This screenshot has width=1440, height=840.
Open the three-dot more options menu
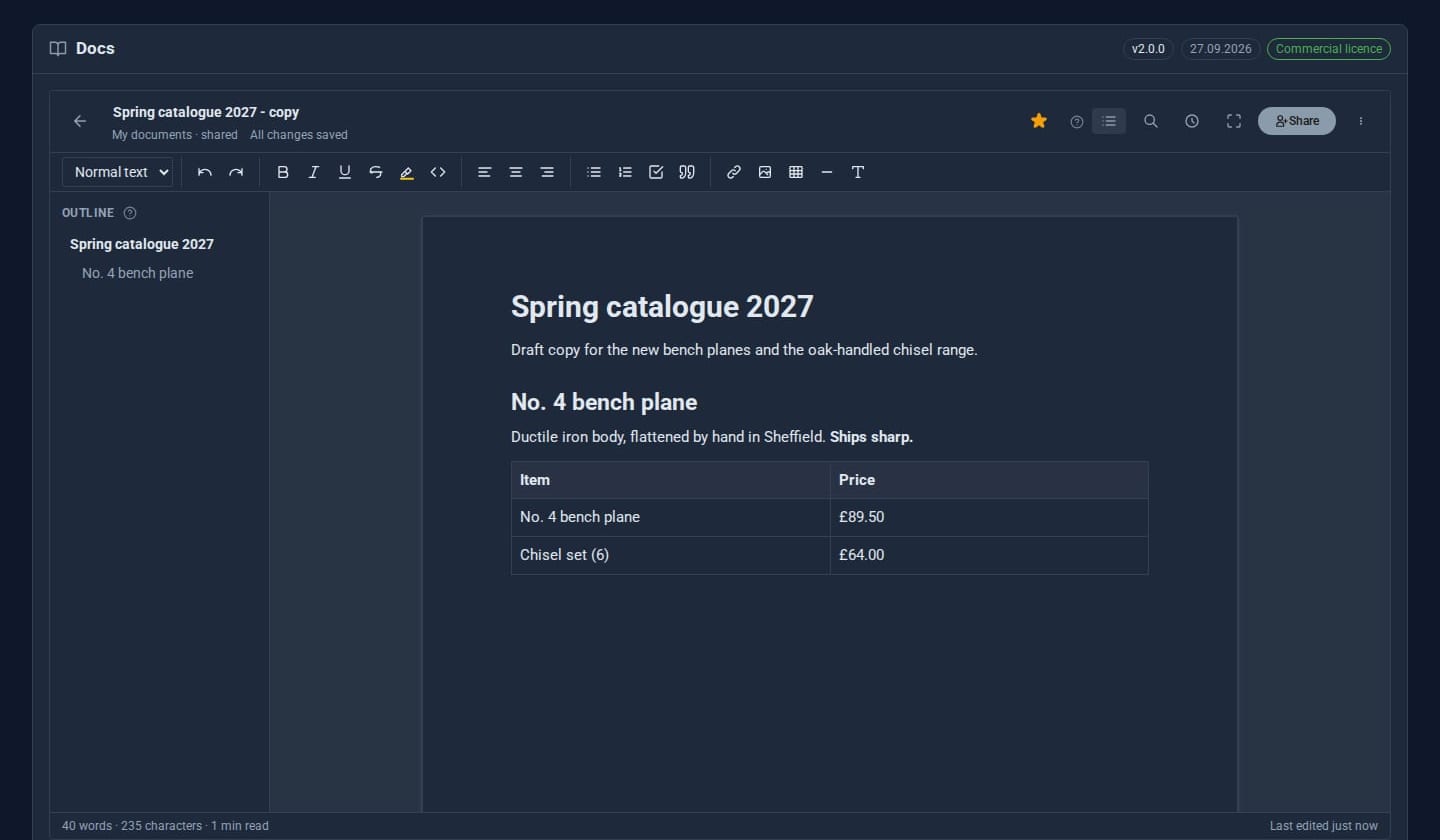pos(1361,121)
